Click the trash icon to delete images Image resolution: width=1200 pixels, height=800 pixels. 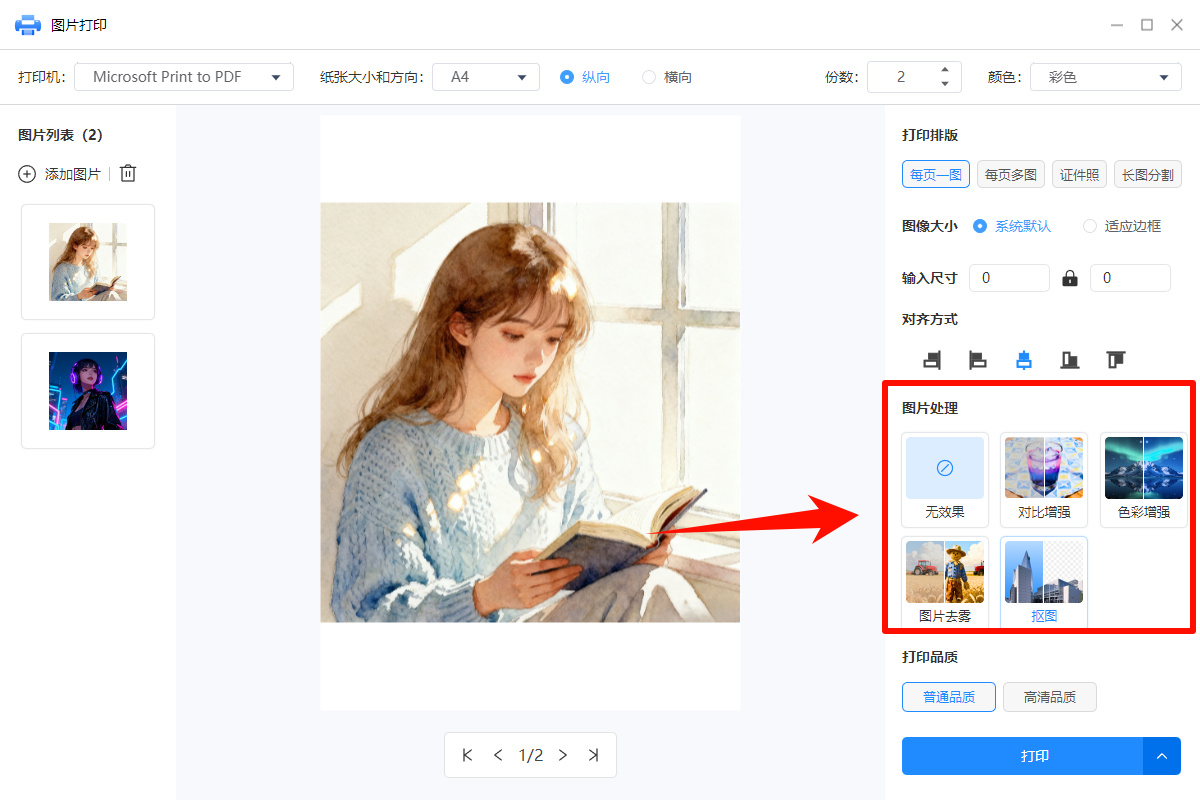click(127, 173)
